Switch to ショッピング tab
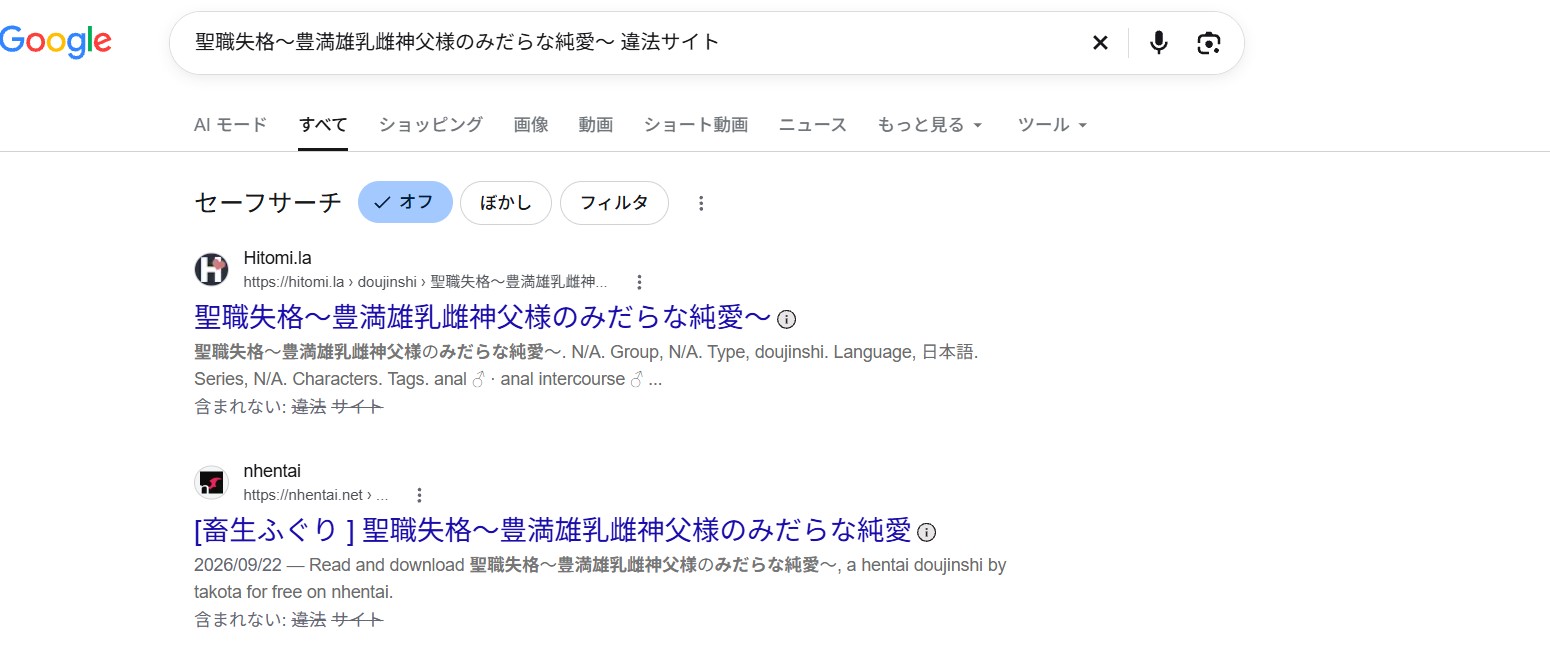Screen dimensions: 1550x657 coord(431,125)
